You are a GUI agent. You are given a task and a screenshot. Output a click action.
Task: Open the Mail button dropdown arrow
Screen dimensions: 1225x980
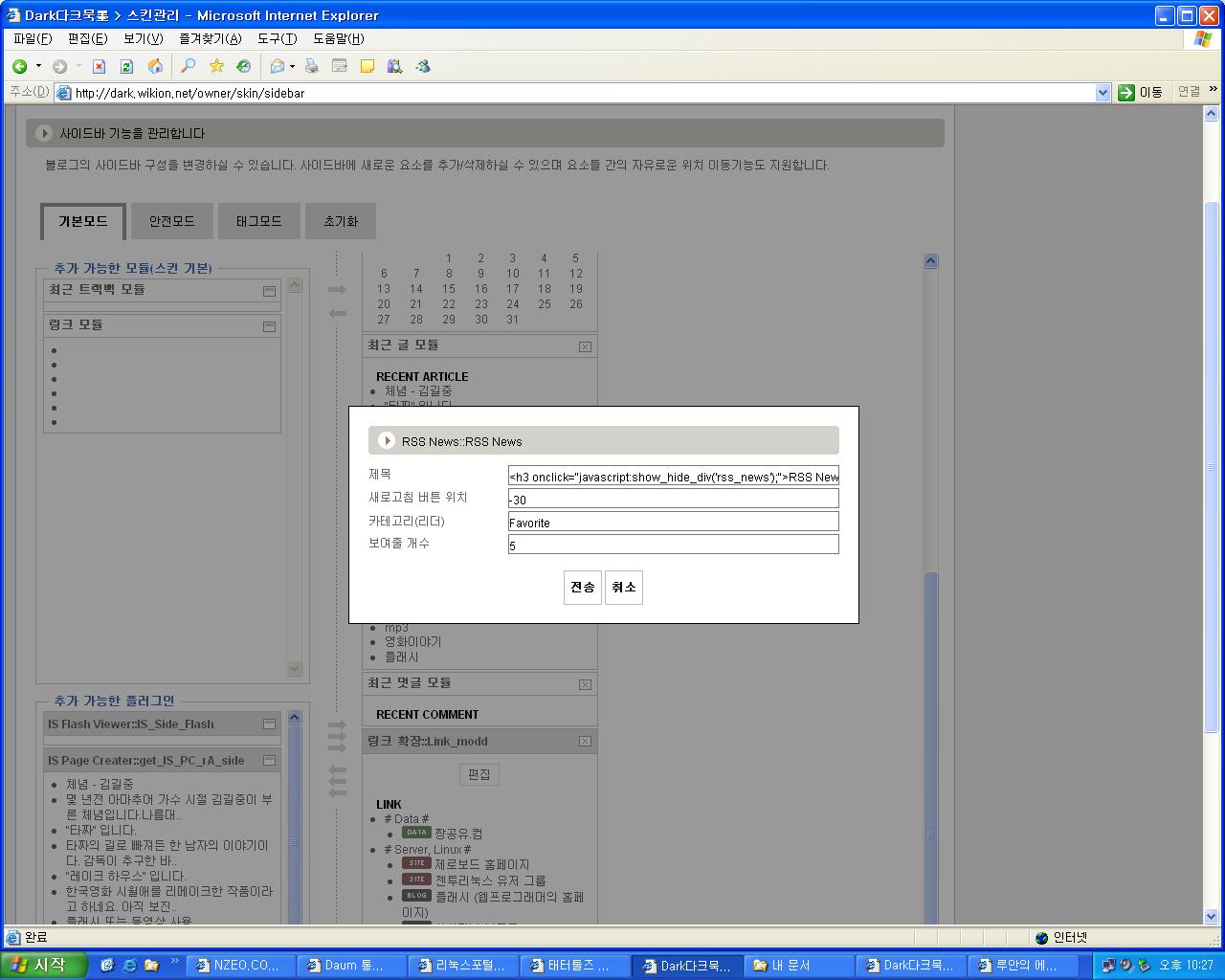coord(294,66)
